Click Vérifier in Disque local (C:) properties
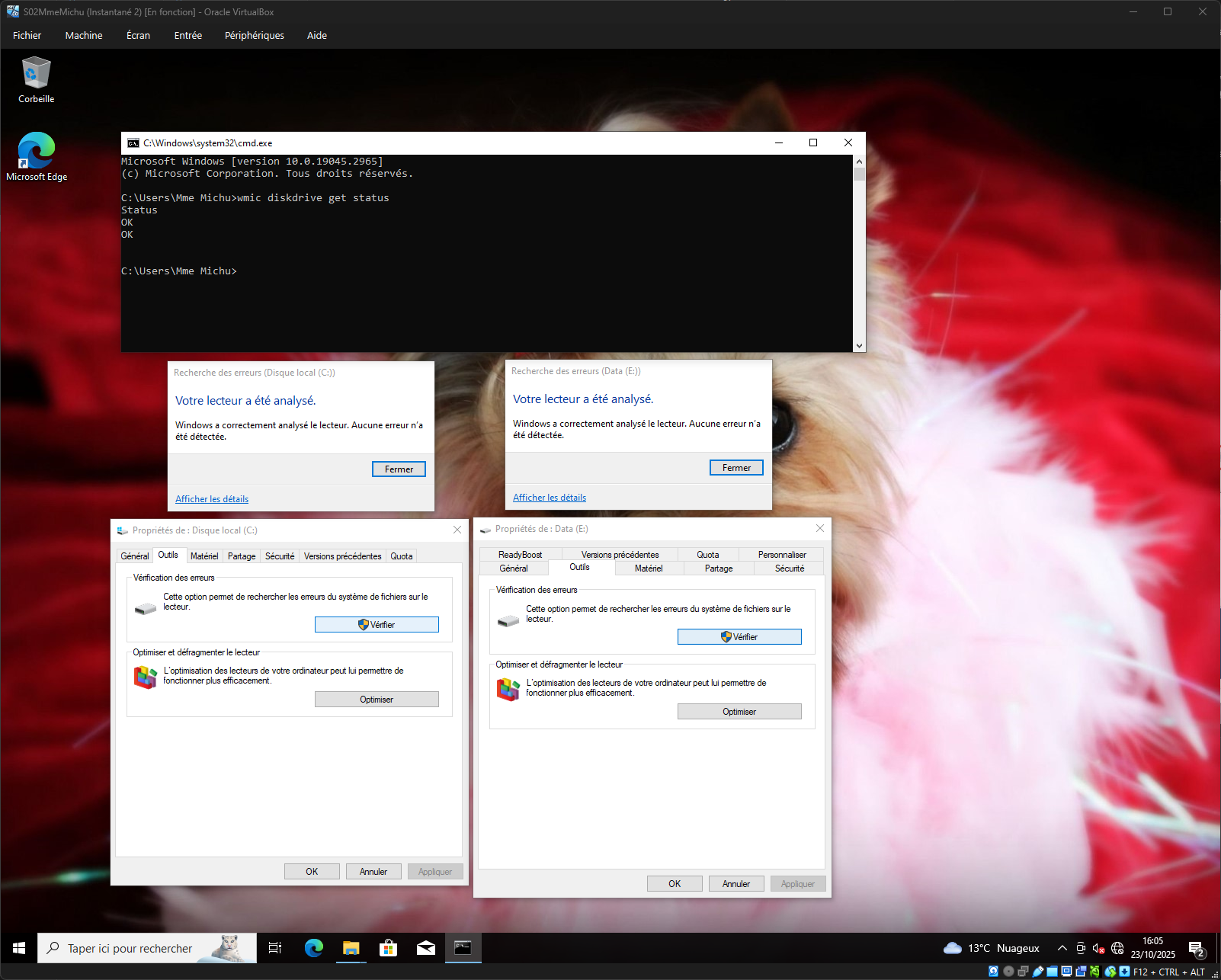Image resolution: width=1221 pixels, height=980 pixels. (x=377, y=625)
